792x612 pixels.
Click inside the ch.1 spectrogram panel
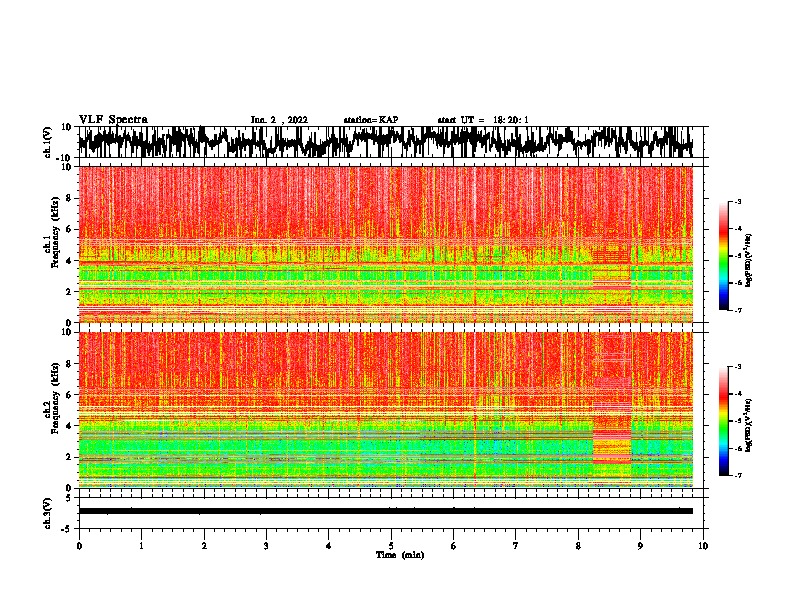tap(386, 244)
